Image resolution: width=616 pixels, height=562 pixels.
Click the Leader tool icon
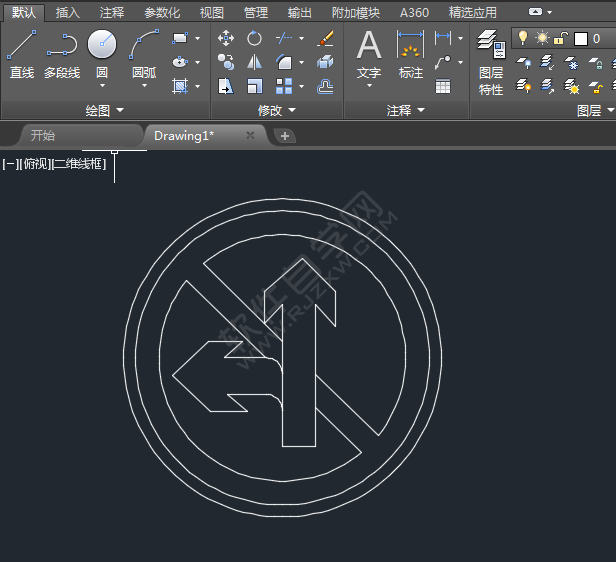[443, 62]
